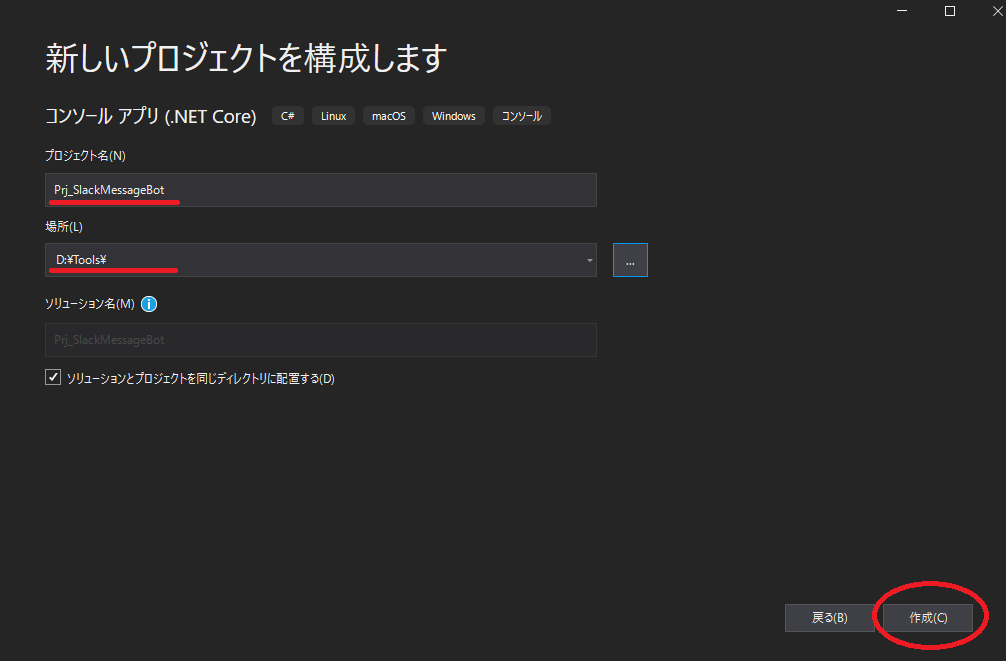Viewport: 1006px width, 661px height.
Task: Click the Windows tag label
Action: click(x=454, y=116)
